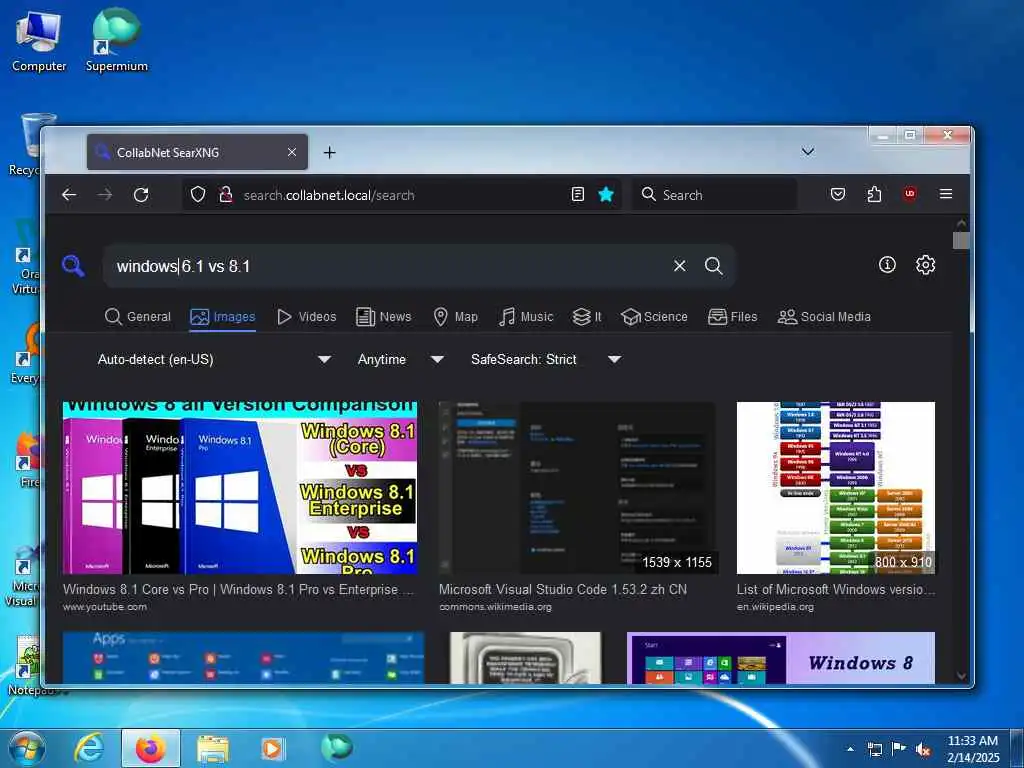Open the Action Center flag tray icon

(899, 749)
